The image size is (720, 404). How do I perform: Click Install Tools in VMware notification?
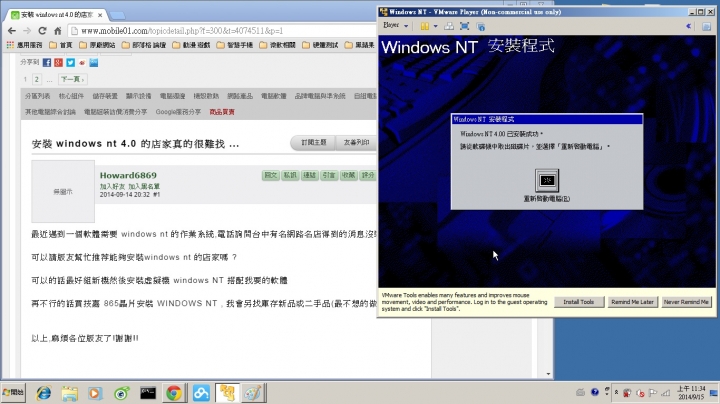579,302
